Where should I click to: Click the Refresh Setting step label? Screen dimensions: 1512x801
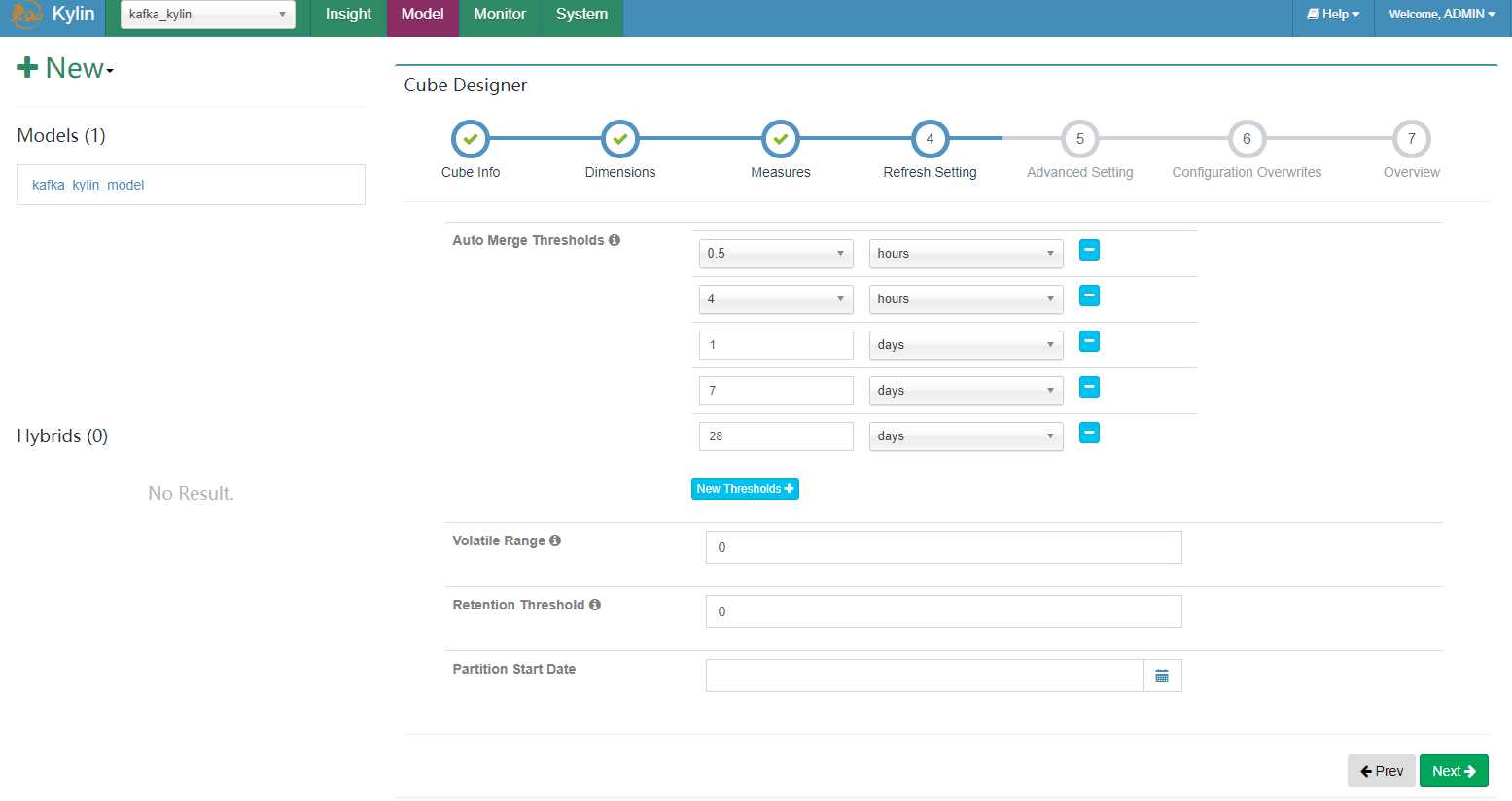tap(930, 172)
